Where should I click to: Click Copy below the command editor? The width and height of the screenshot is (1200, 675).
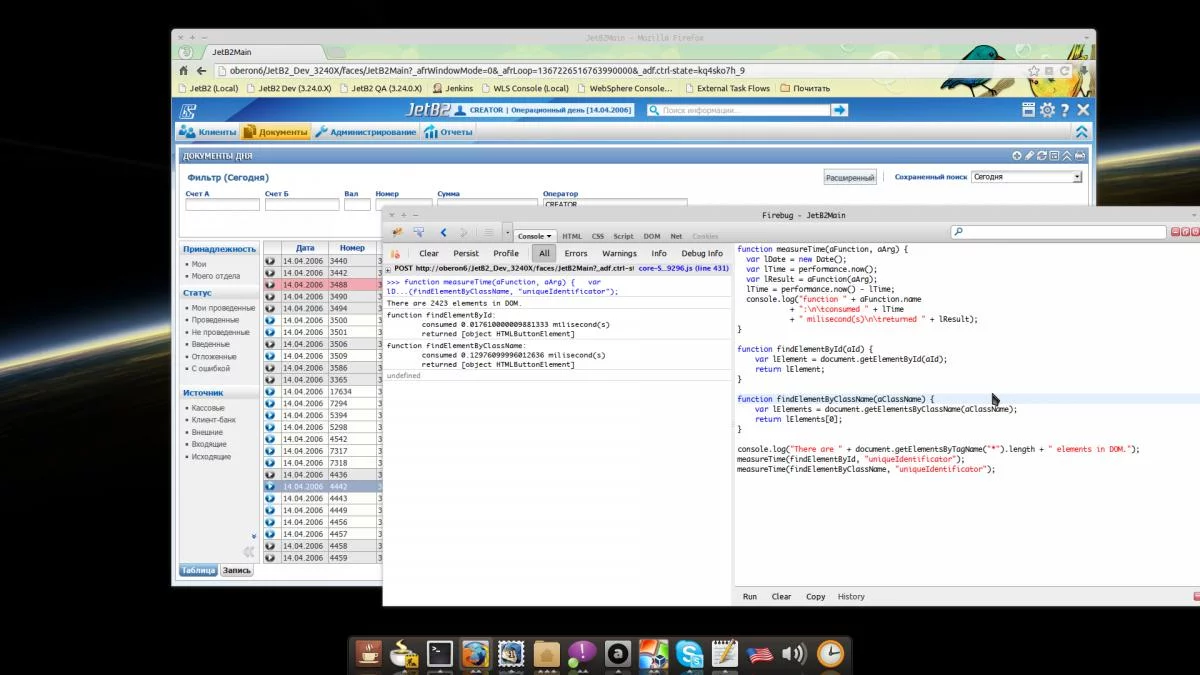tap(816, 597)
